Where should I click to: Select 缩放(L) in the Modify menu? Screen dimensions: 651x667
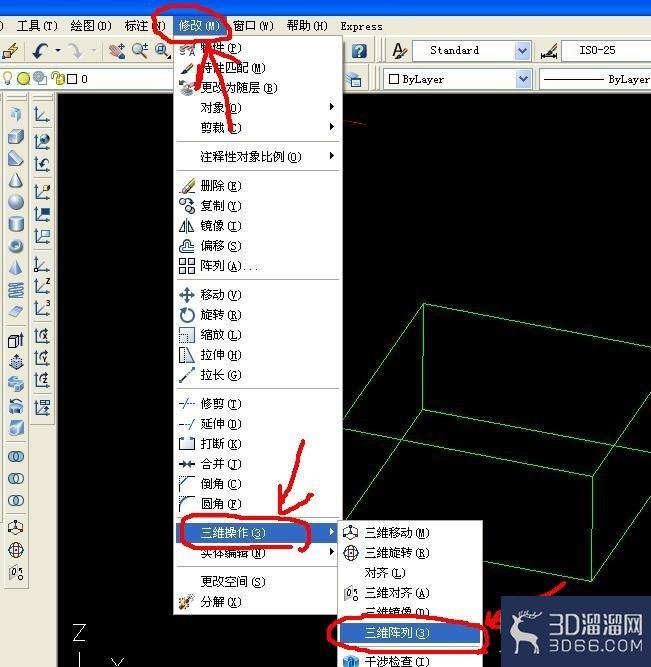click(x=259, y=335)
